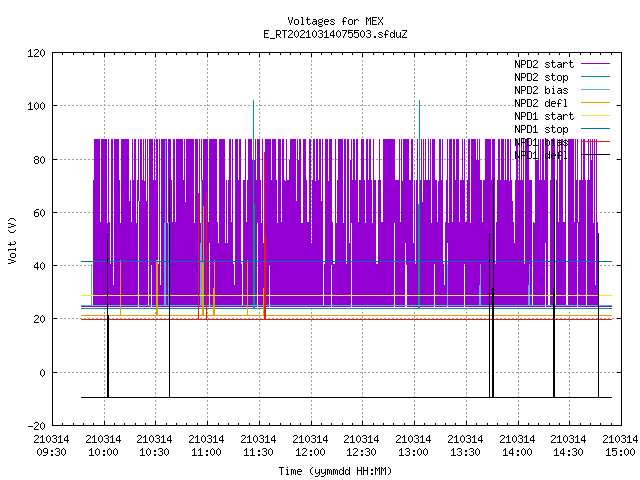Click the x-axis tick label 09:30
This screenshot has height=480, width=640.
[x=51, y=453]
